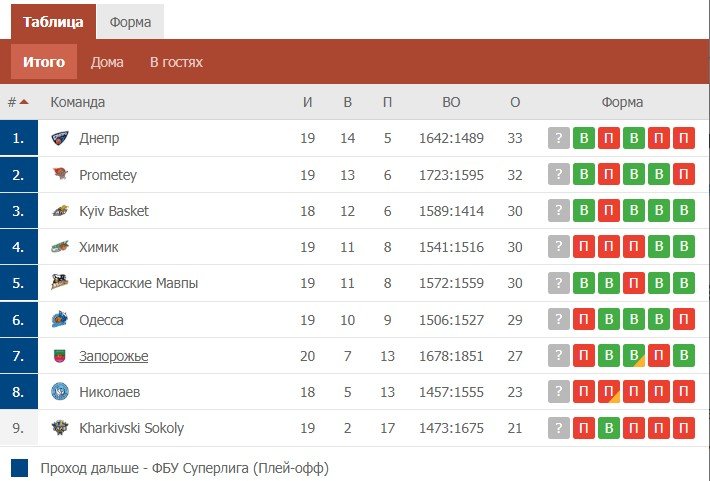Click the Днепр team logo
The width and height of the screenshot is (710, 481).
coord(60,138)
